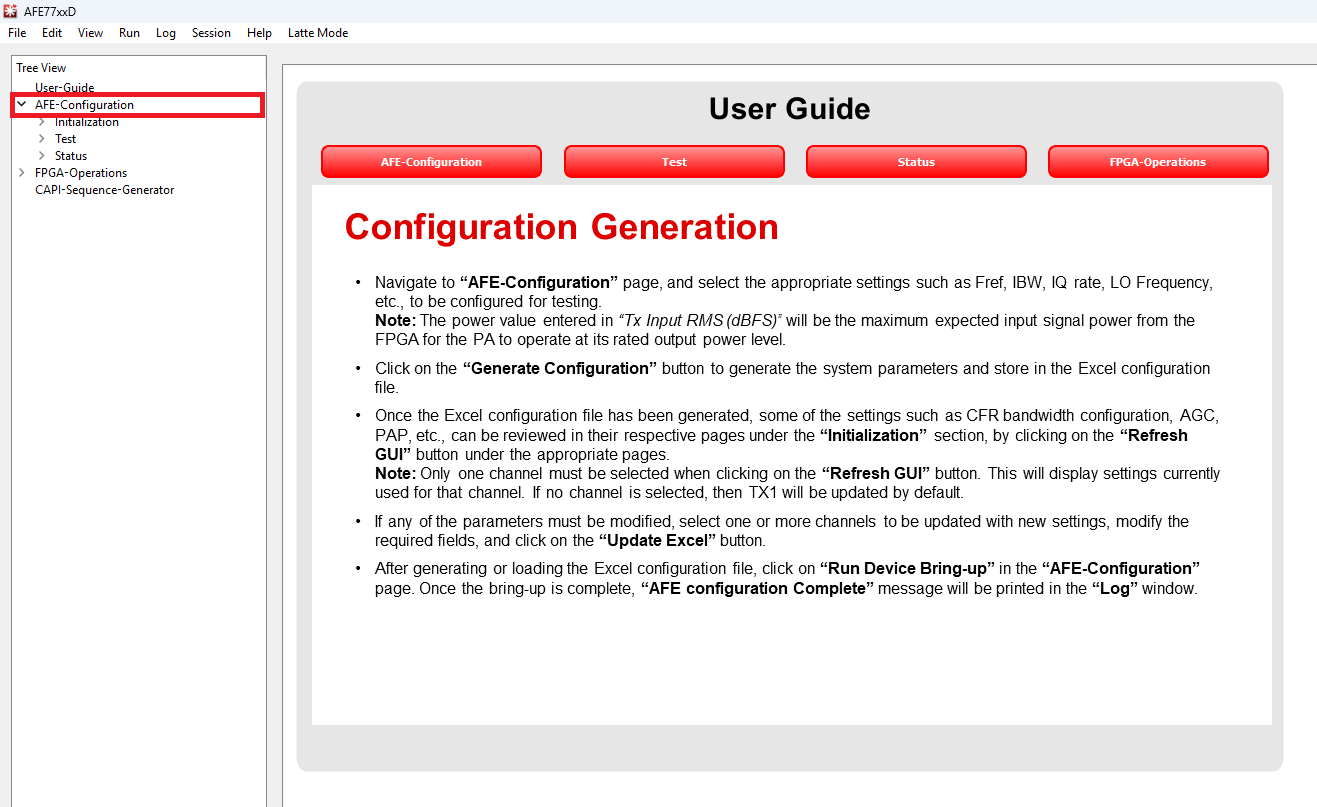The width and height of the screenshot is (1317, 807).
Task: Click the red AFE-Configuration guide button
Action: coord(431,162)
